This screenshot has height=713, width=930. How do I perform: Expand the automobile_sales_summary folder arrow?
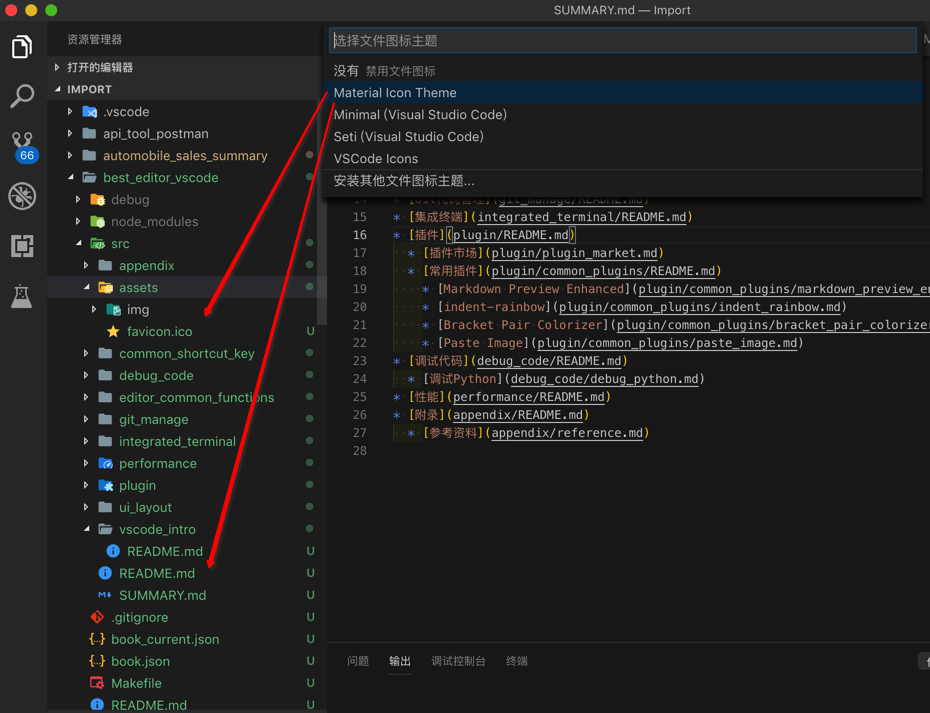(70, 155)
